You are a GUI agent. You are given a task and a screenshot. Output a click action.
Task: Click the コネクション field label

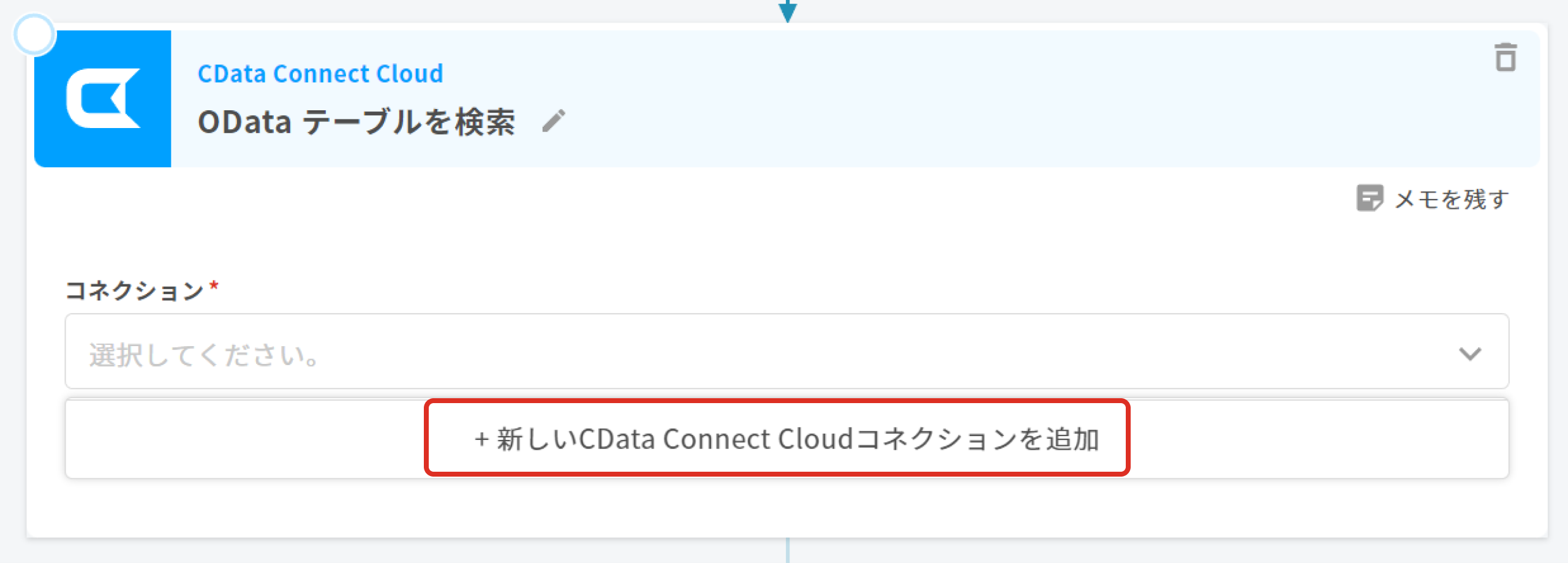pyautogui.click(x=135, y=290)
